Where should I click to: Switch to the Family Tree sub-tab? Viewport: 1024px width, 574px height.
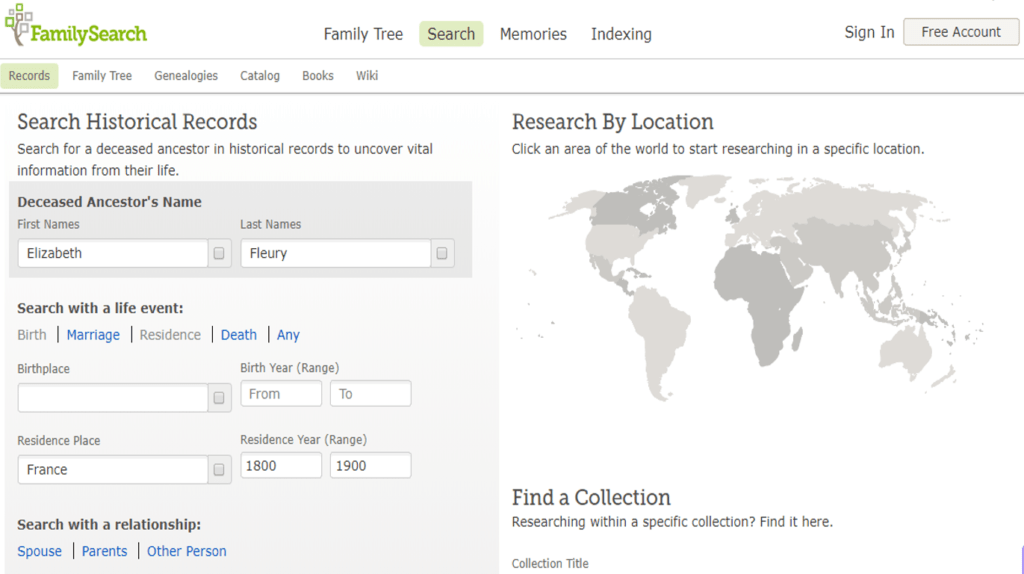(x=102, y=76)
